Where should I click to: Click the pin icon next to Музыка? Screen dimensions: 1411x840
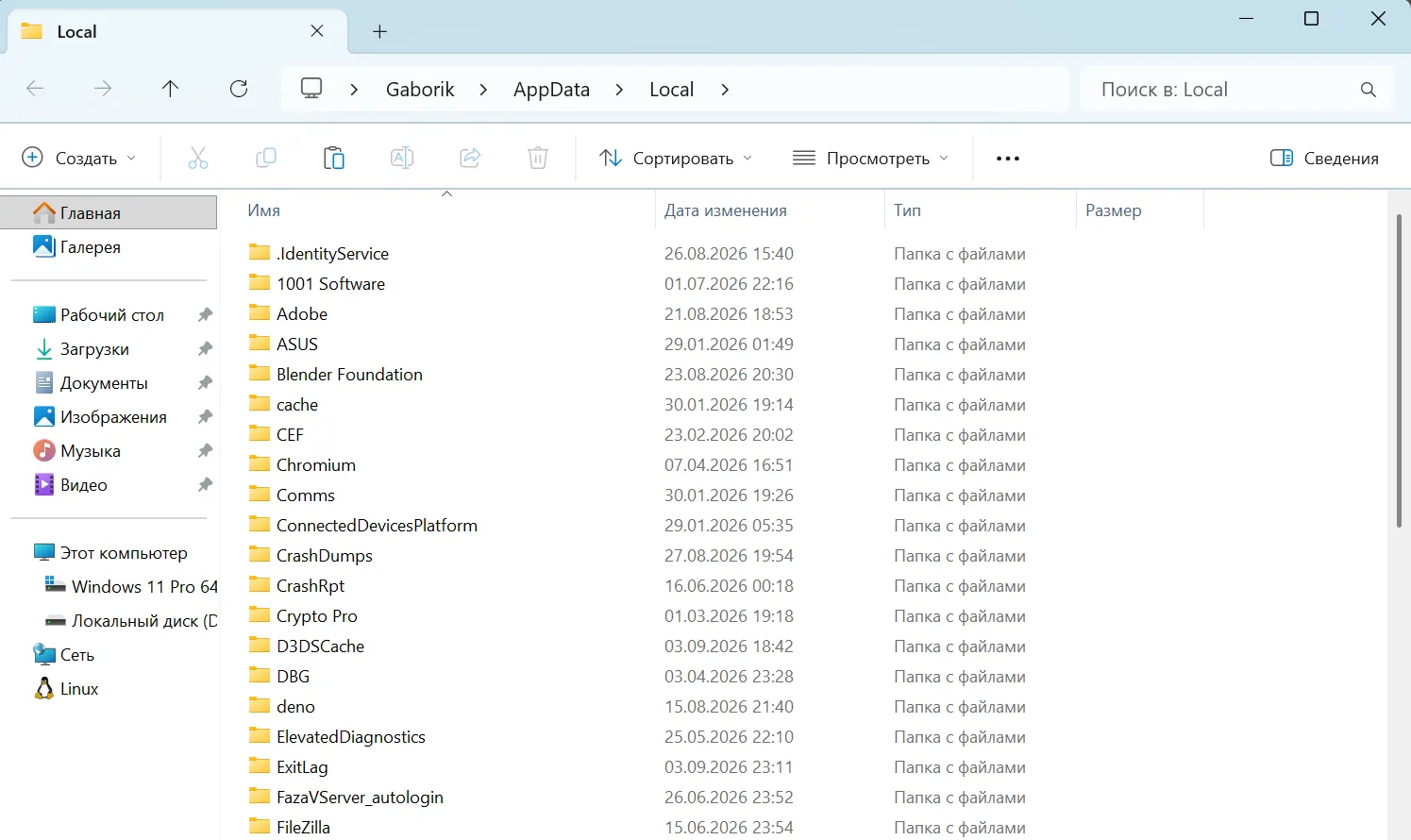(x=205, y=451)
